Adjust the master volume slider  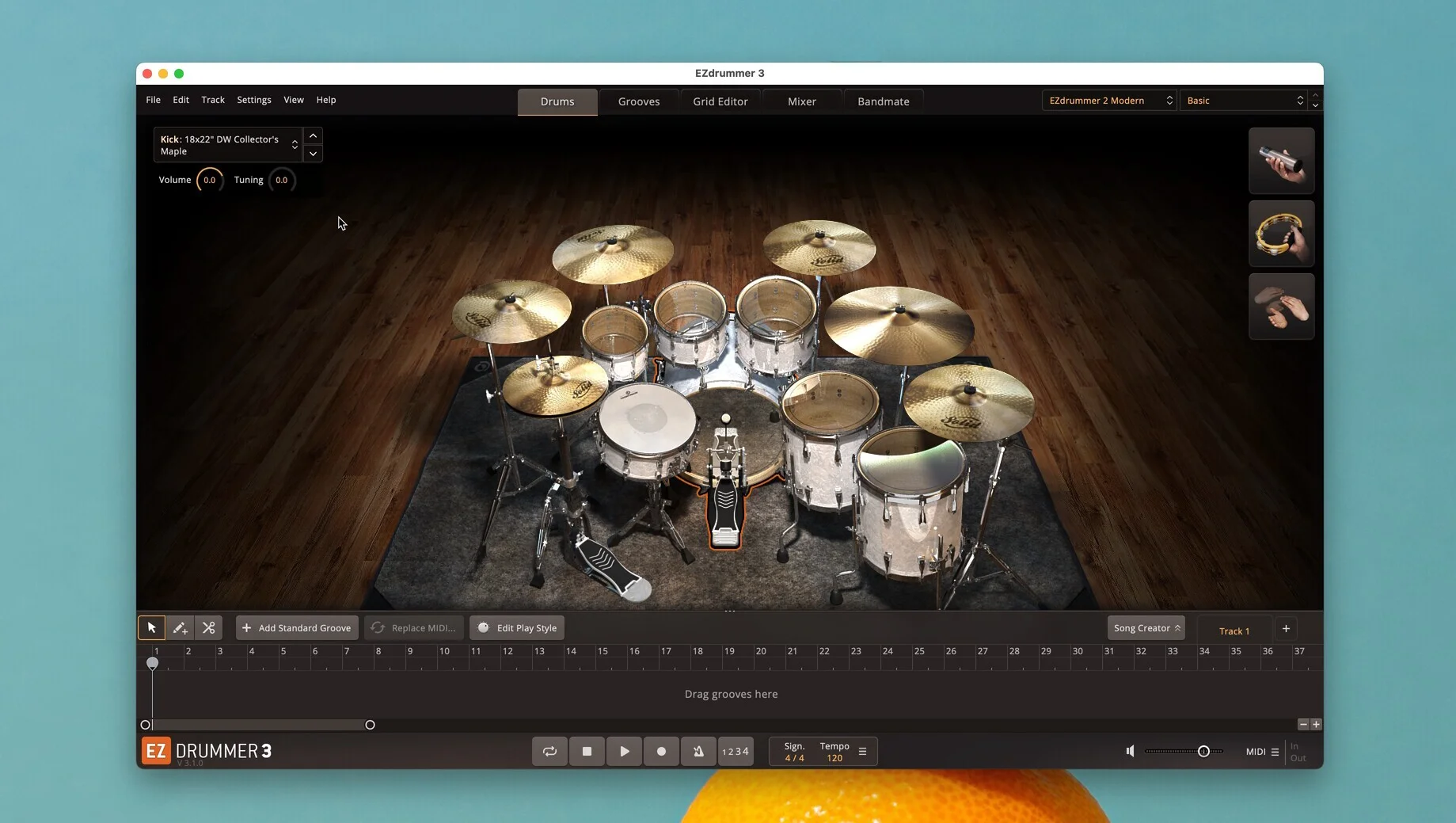tap(1203, 752)
